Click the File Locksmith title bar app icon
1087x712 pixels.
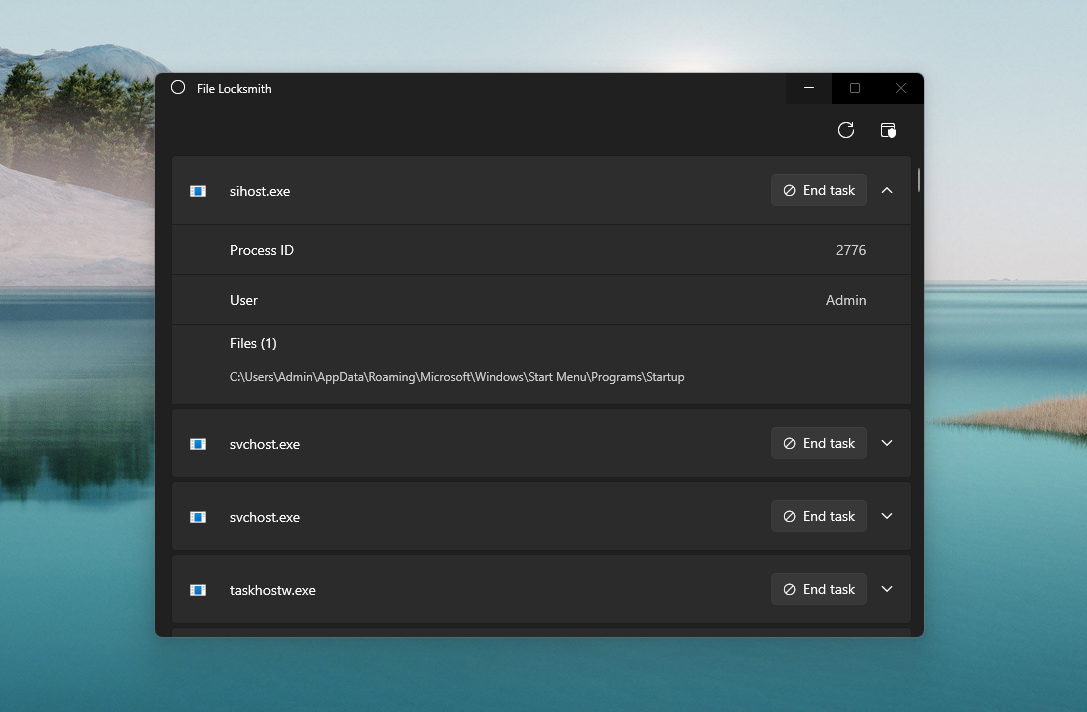pos(178,88)
